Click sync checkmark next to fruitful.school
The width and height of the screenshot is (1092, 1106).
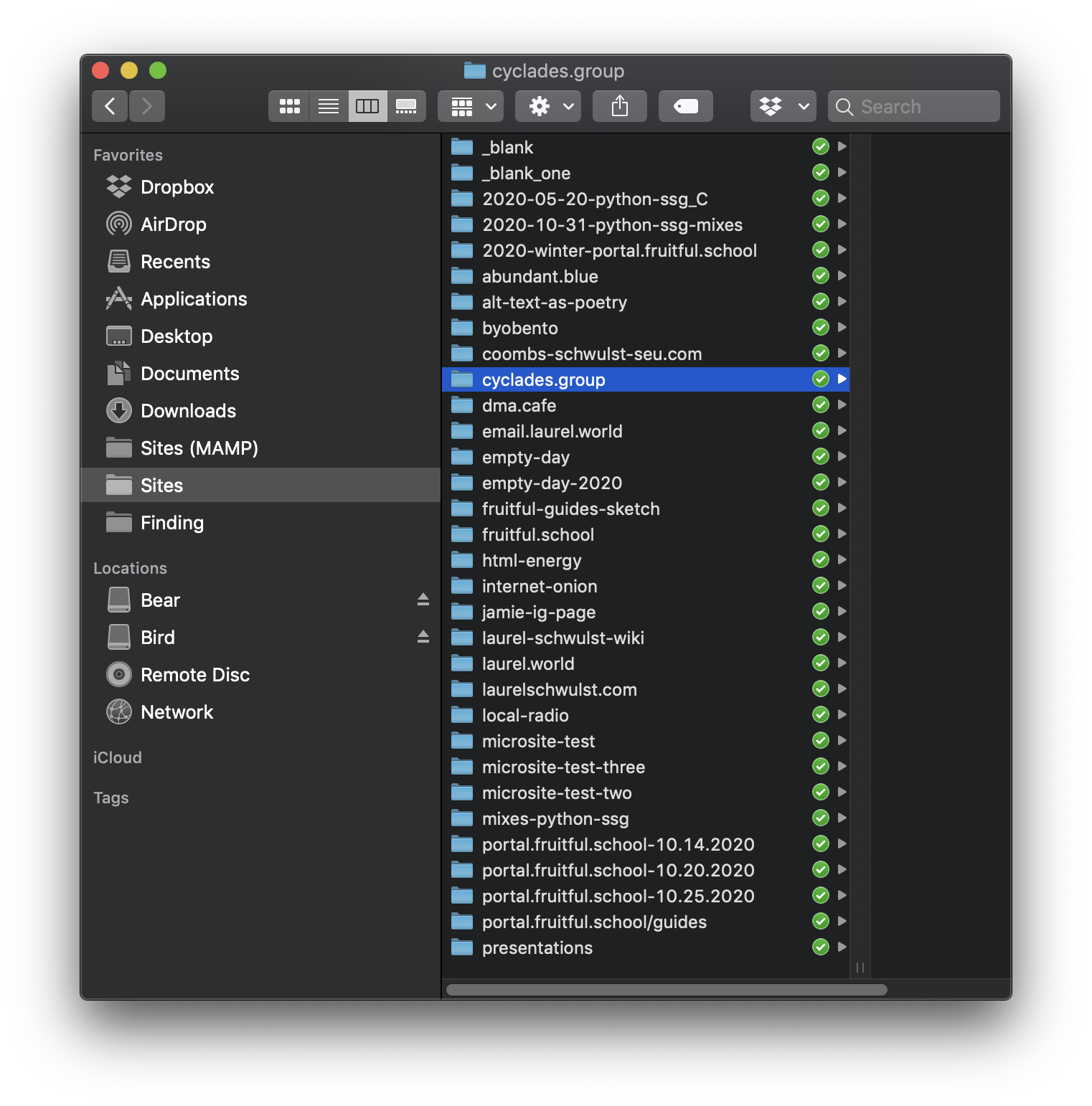point(820,534)
